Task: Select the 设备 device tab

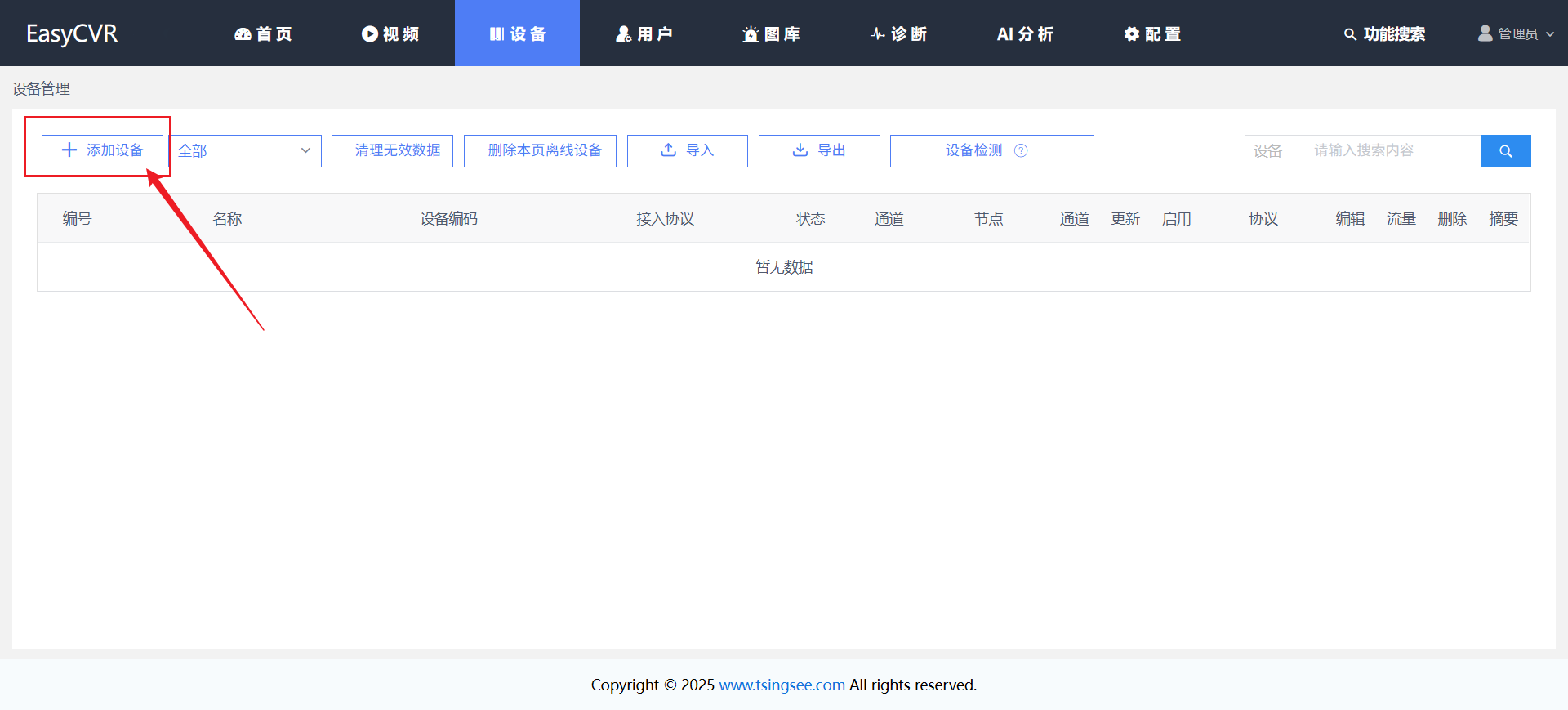Action: click(517, 33)
